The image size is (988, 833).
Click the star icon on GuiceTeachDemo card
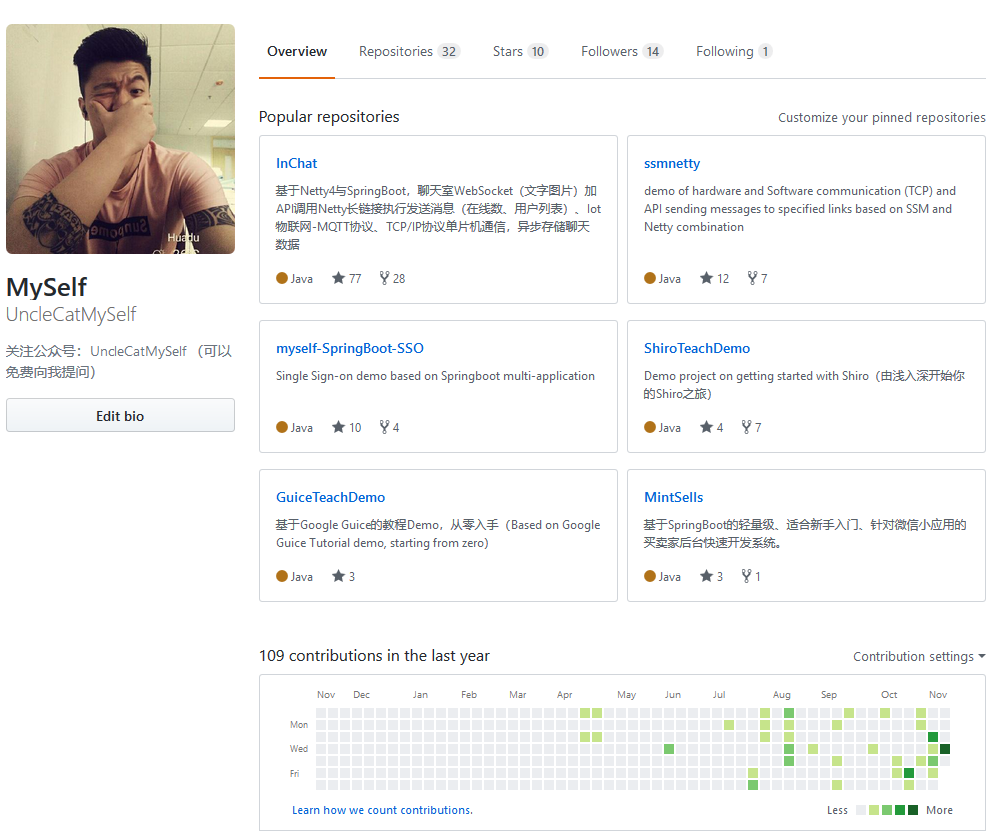click(338, 576)
